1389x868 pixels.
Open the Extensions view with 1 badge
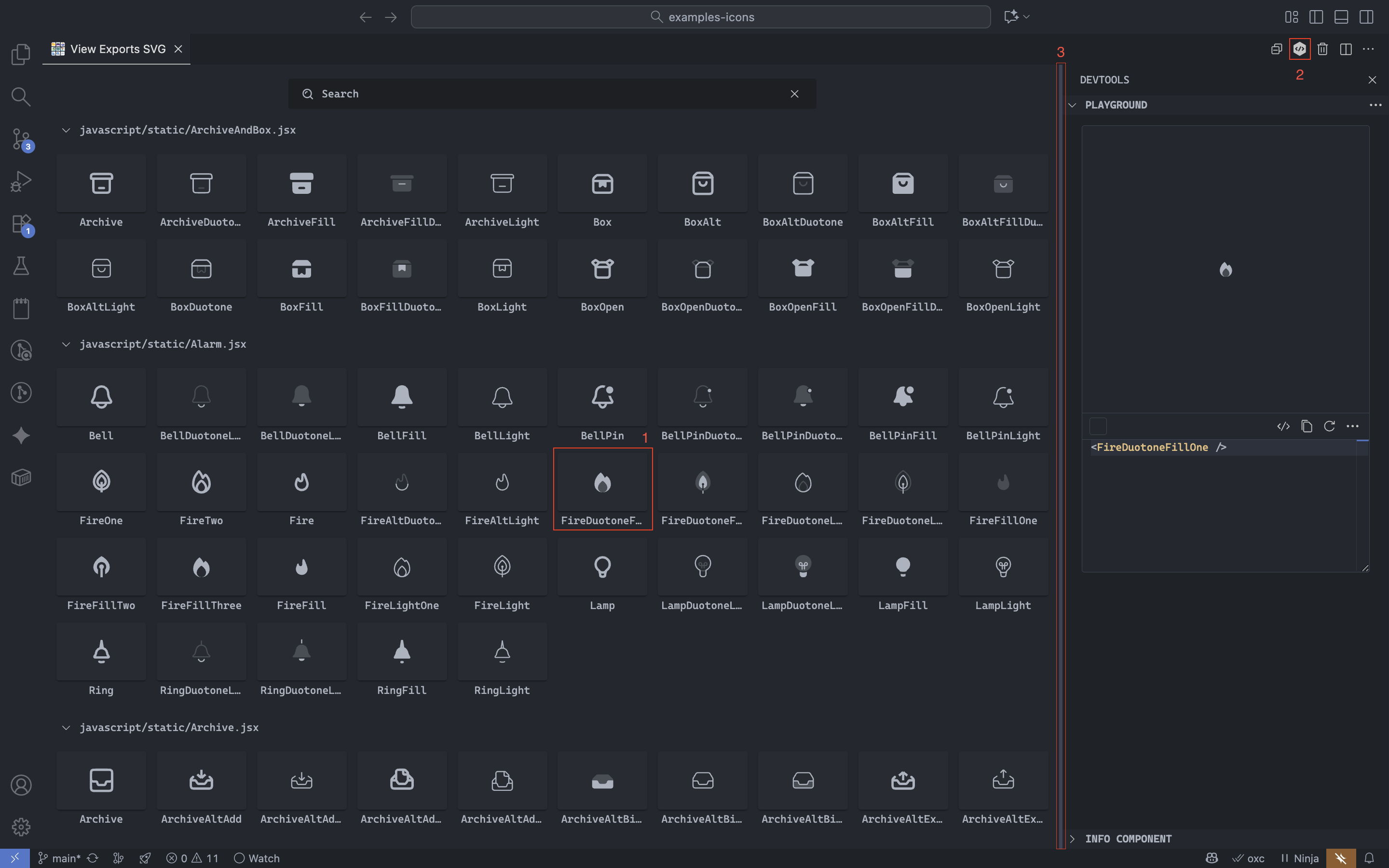21,224
